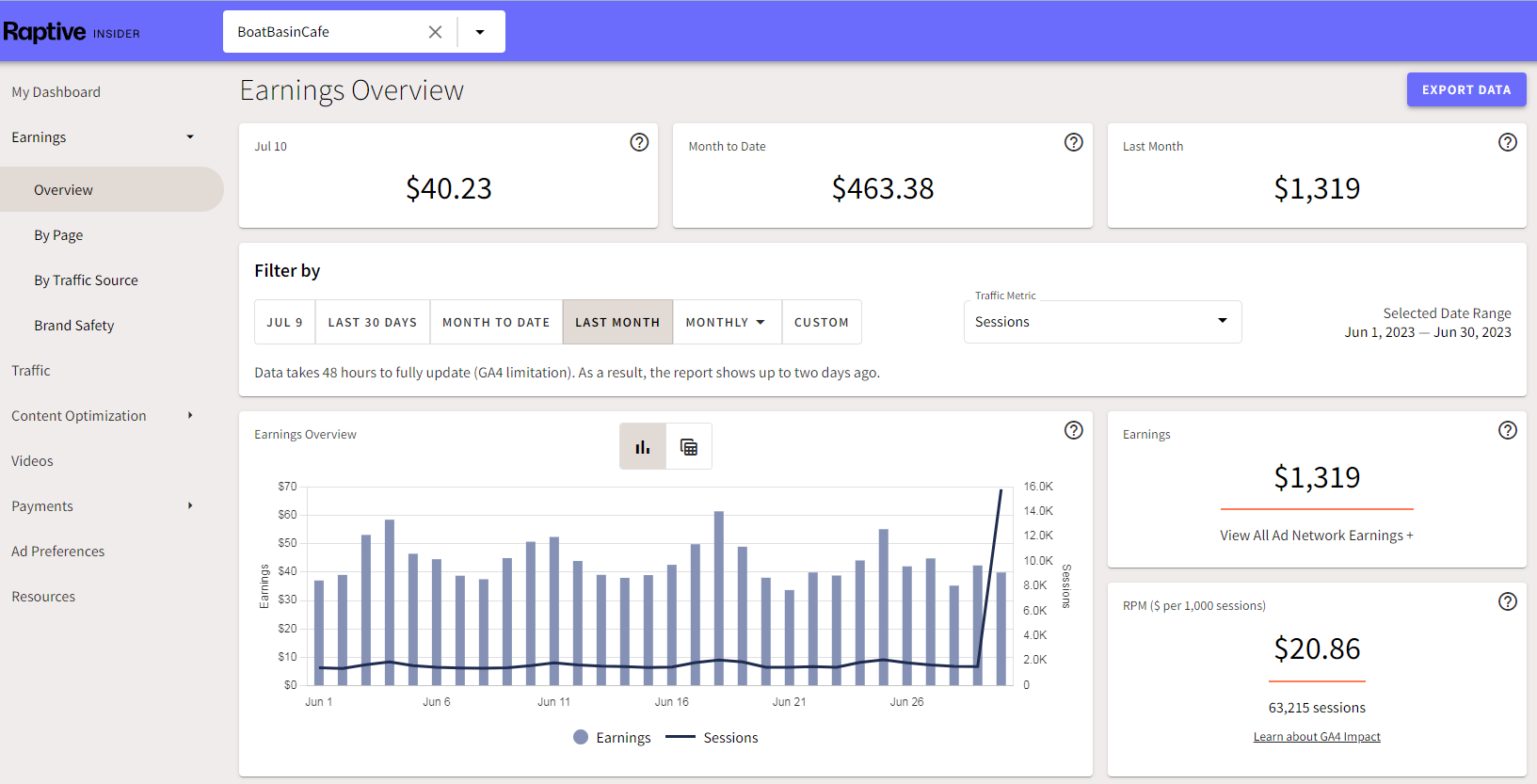The height and width of the screenshot is (784, 1537).
Task: Expand Content Optimization submenu arrow
Action: [189, 415]
